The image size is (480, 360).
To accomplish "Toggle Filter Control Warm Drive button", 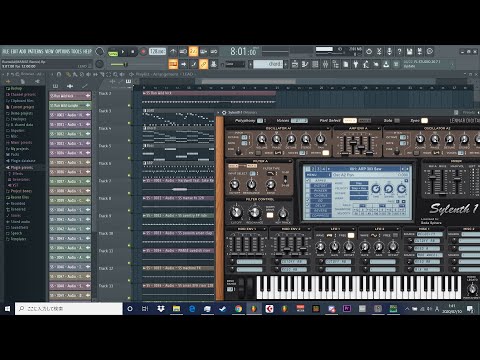I will click(x=270, y=215).
